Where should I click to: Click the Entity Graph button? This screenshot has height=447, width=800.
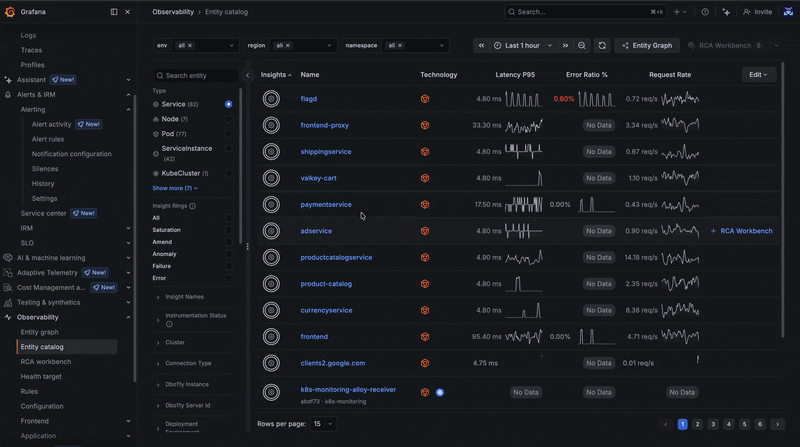pos(647,45)
